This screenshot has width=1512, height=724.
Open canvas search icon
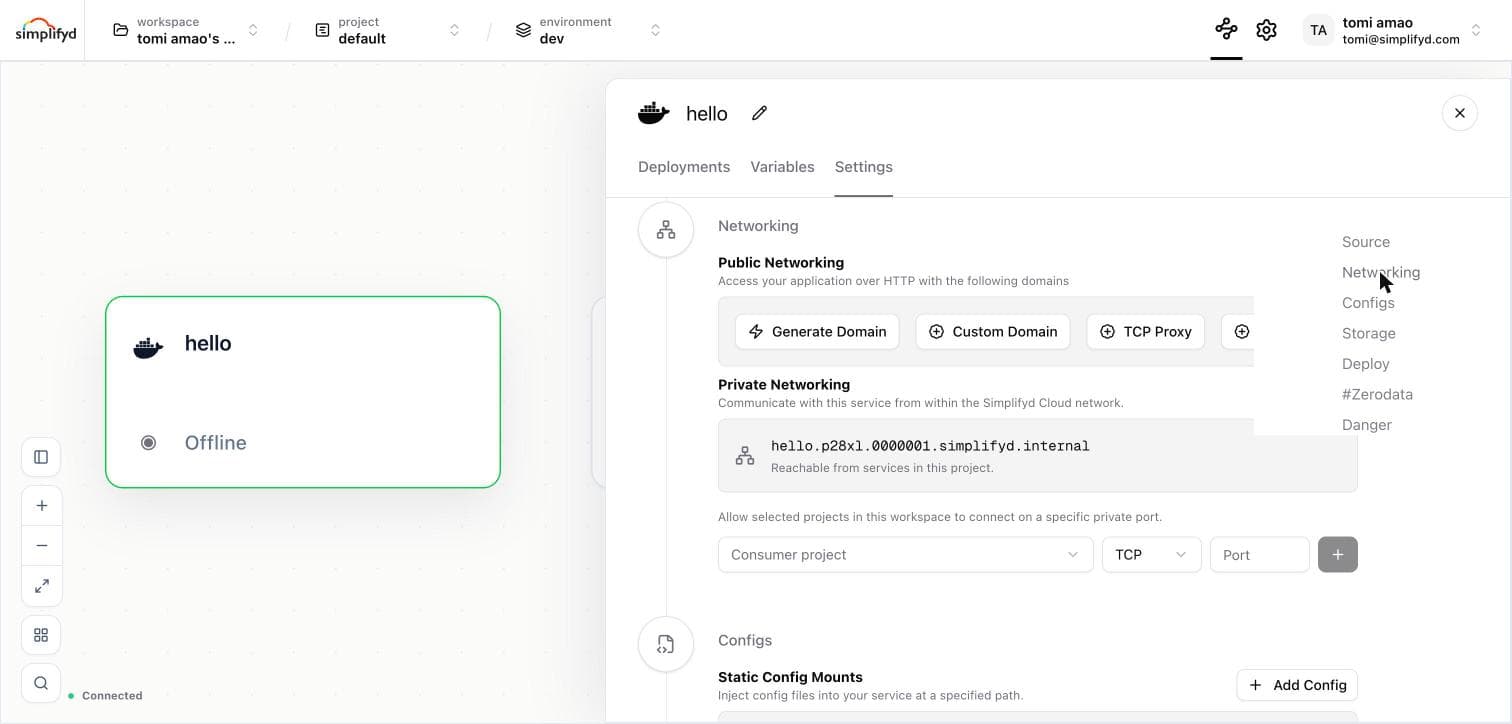point(41,683)
